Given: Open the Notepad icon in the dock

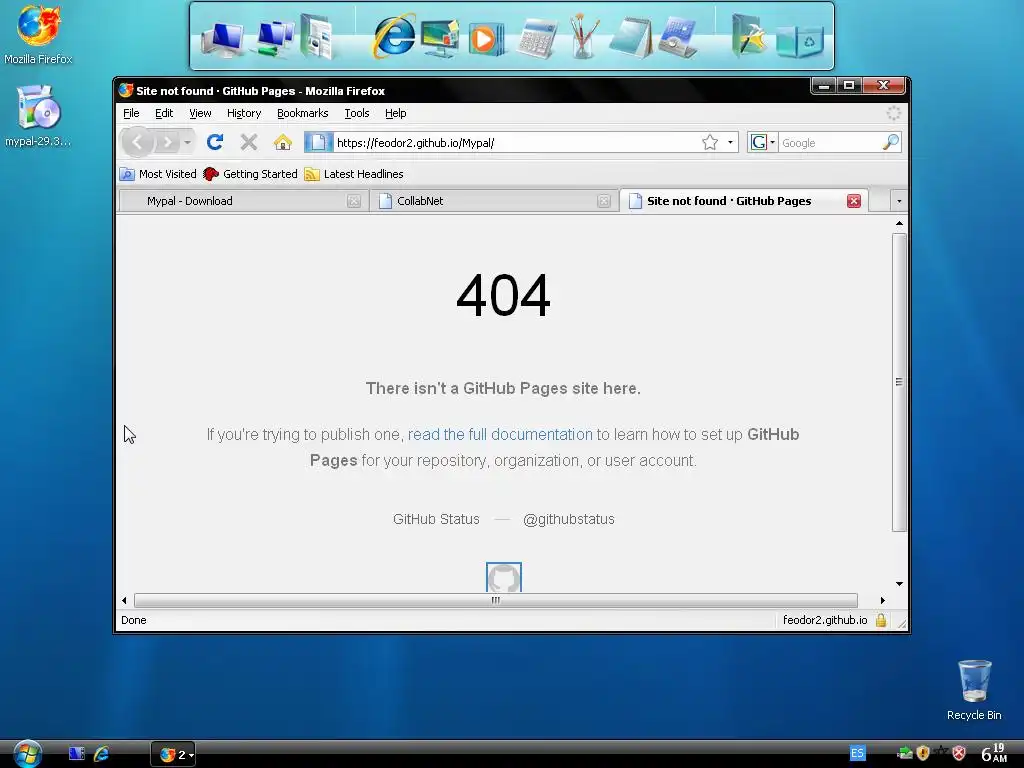Looking at the screenshot, I should point(631,38).
